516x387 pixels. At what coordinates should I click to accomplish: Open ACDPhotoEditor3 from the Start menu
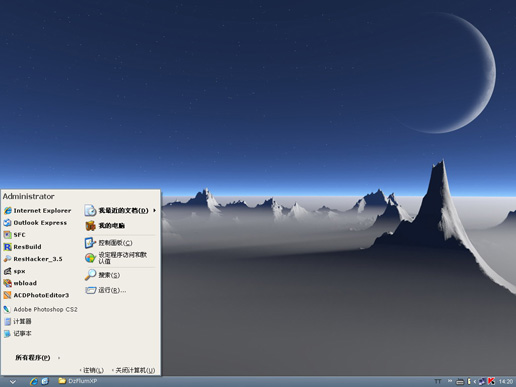[x=36, y=295]
